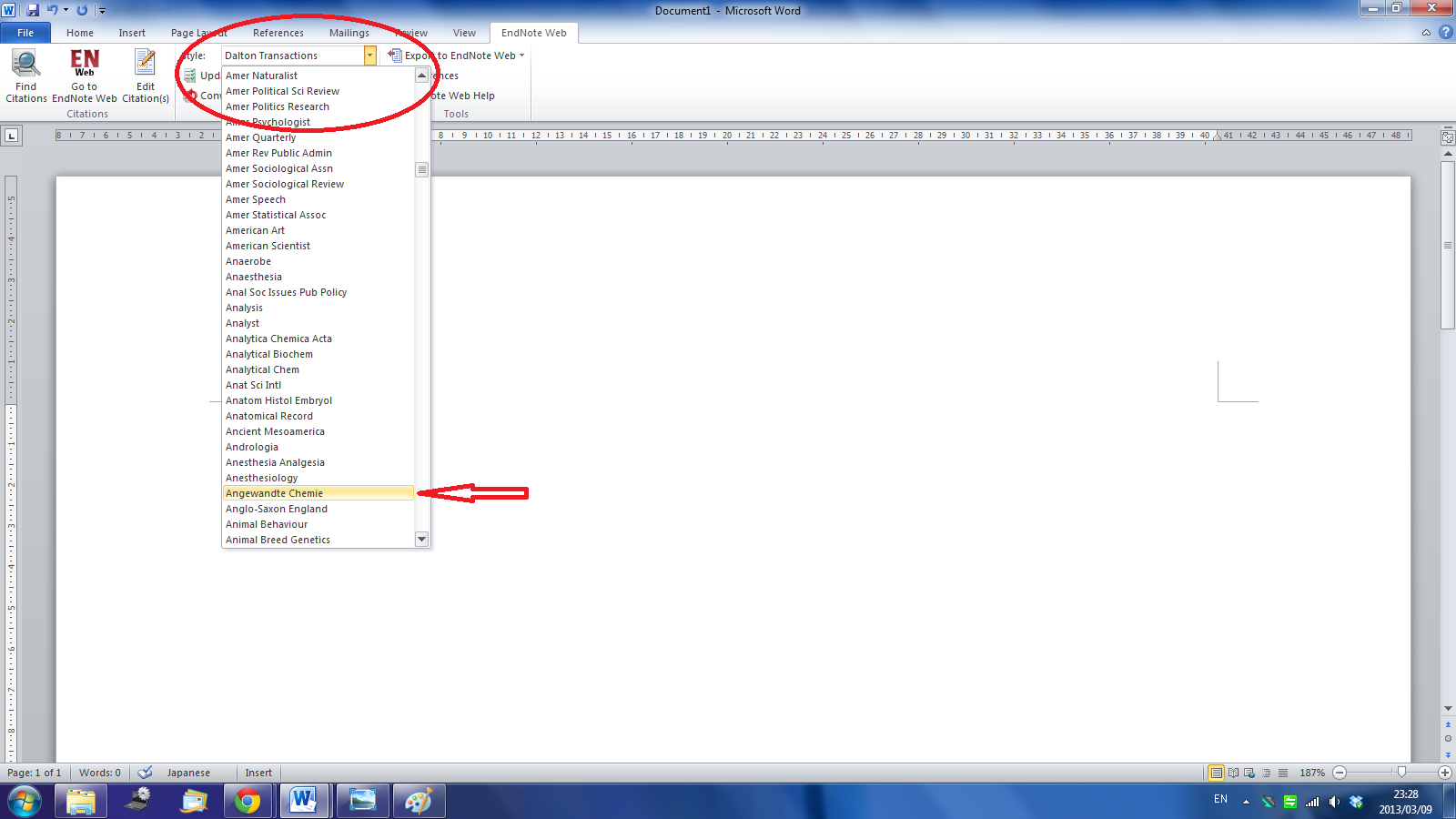Click the proofing status check icon

point(145,772)
